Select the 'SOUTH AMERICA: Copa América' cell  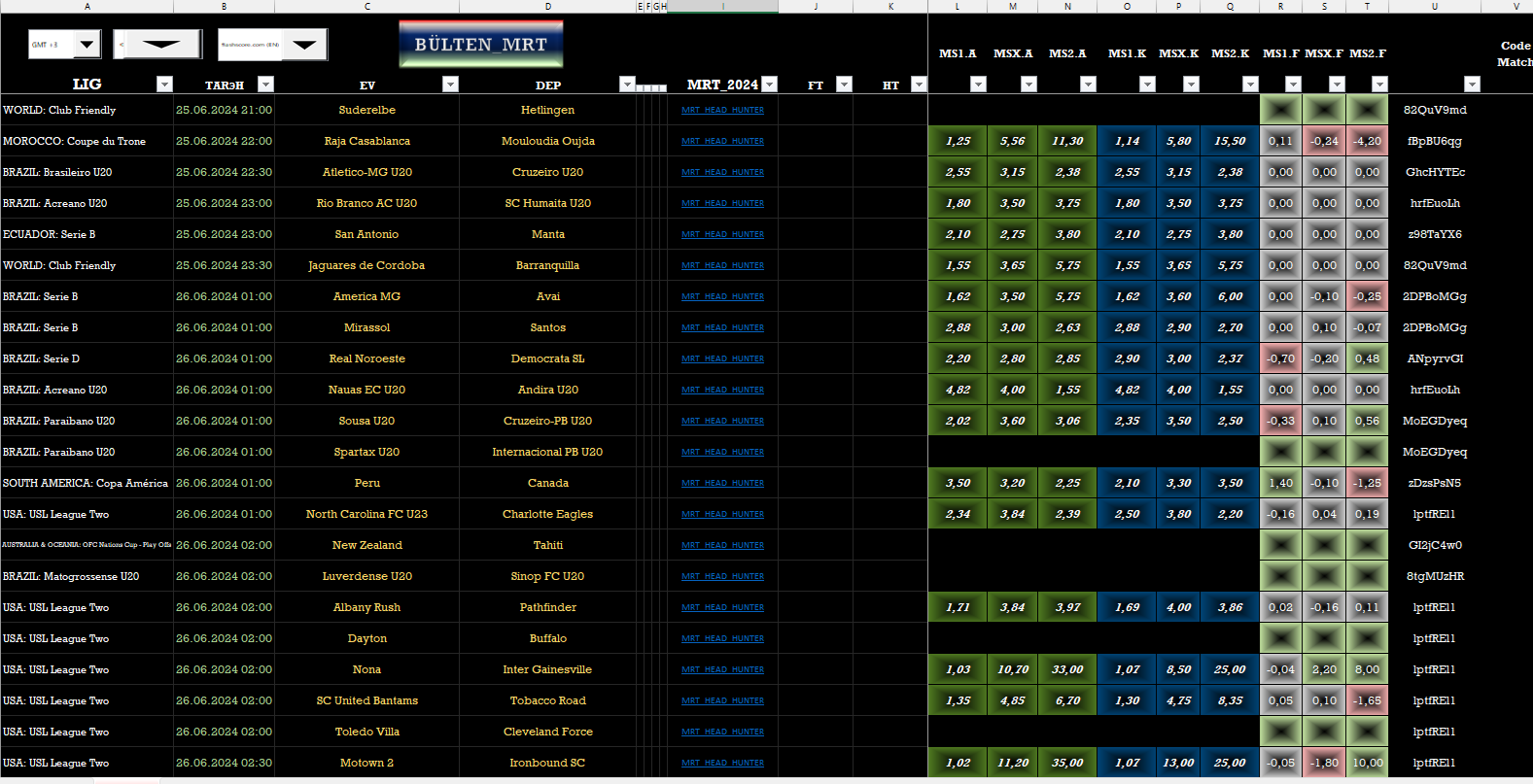tap(87, 483)
